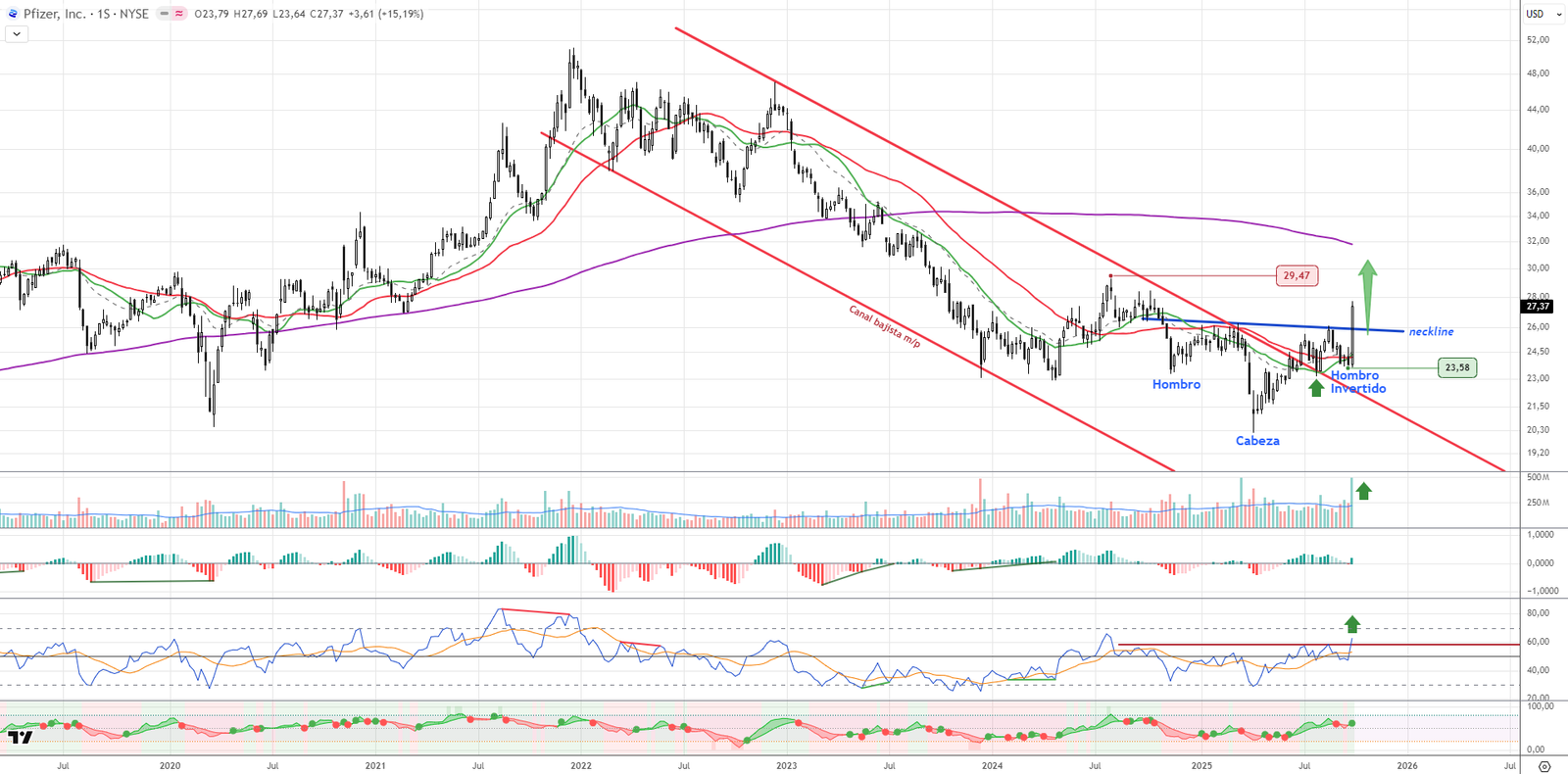Click the pink approximate-data indicator icon

coord(179,14)
